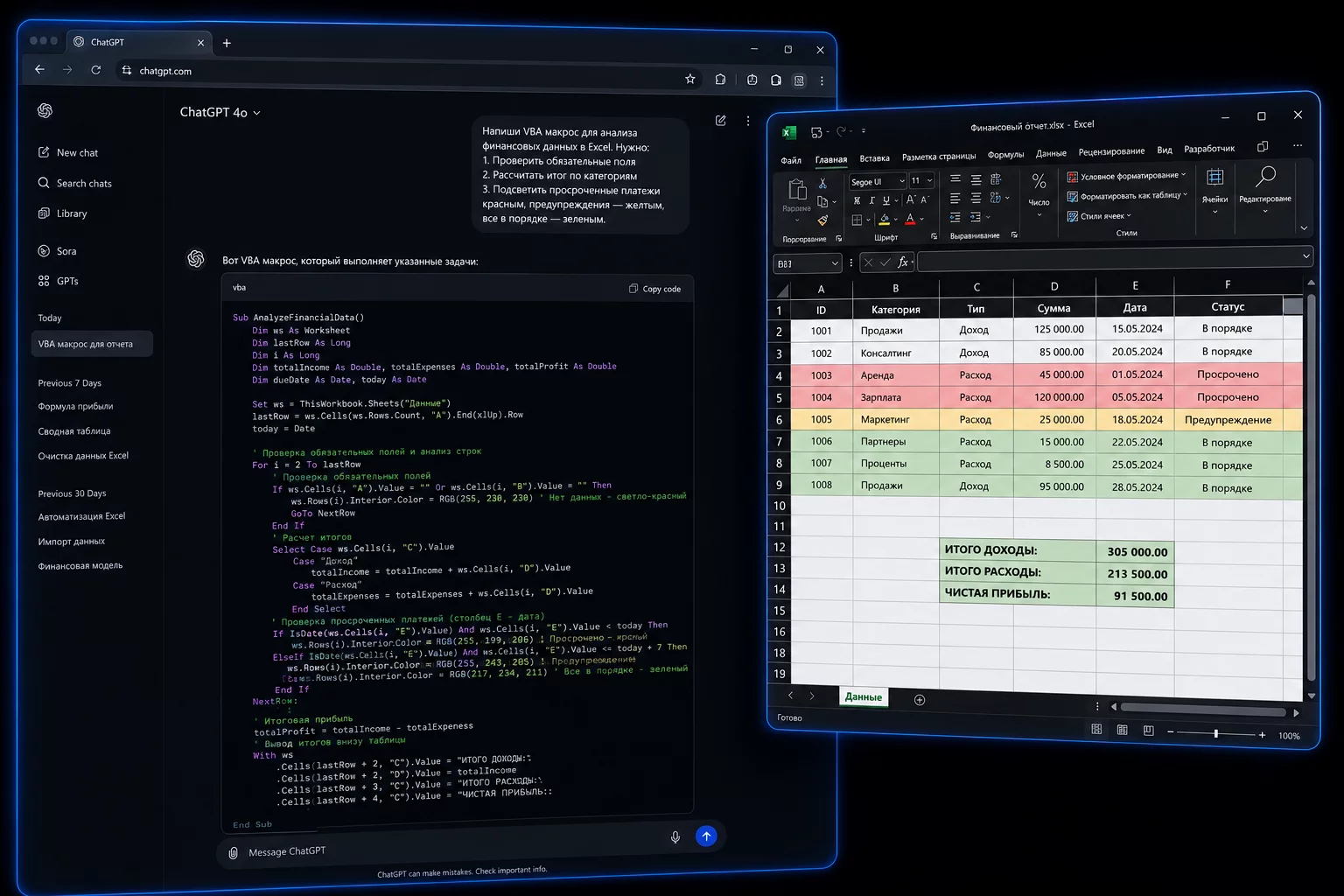Screen dimensions: 1344x896
Task: Toggle italic formatting in Excel
Action: (x=871, y=200)
